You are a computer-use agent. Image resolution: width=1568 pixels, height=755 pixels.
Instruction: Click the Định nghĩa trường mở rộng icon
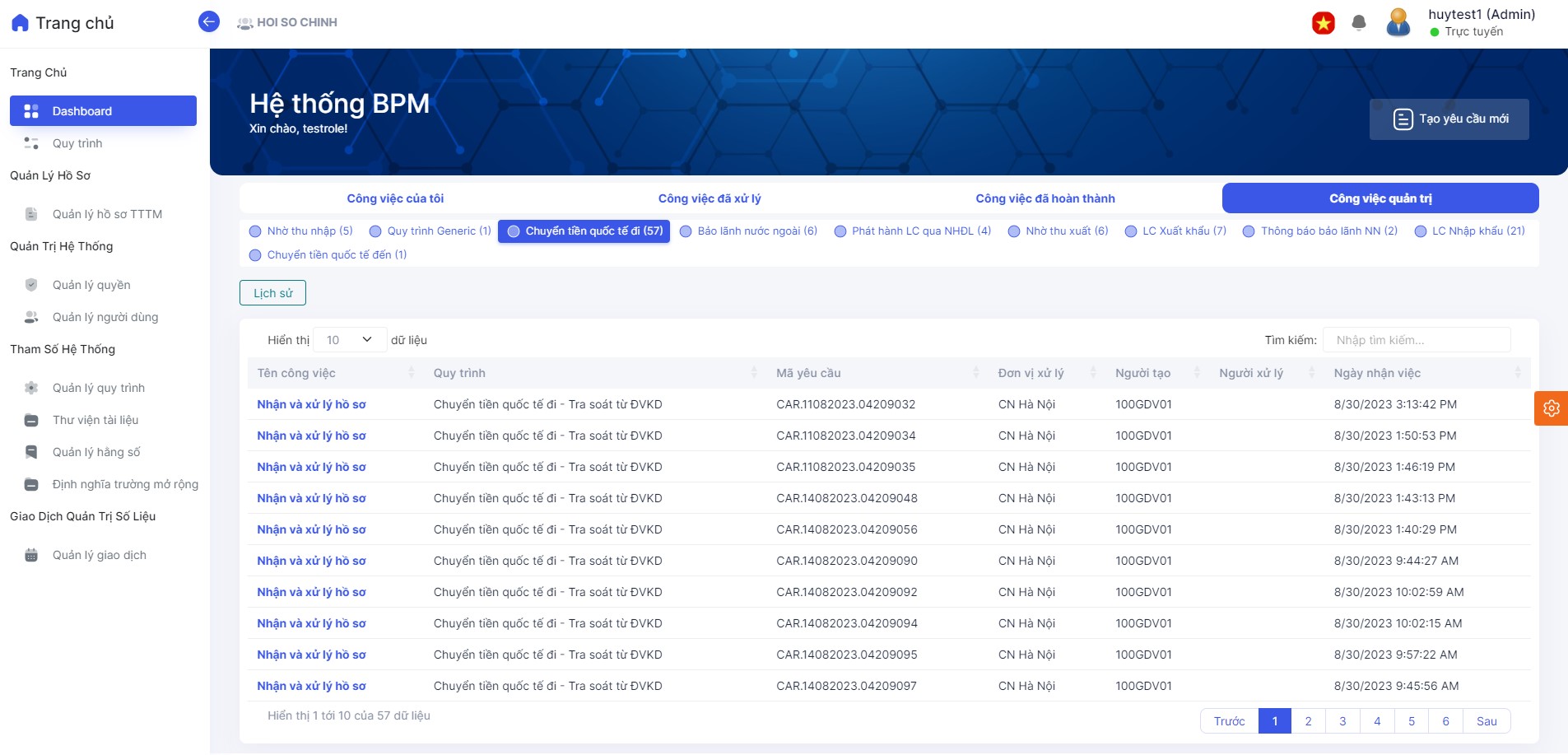(31, 484)
